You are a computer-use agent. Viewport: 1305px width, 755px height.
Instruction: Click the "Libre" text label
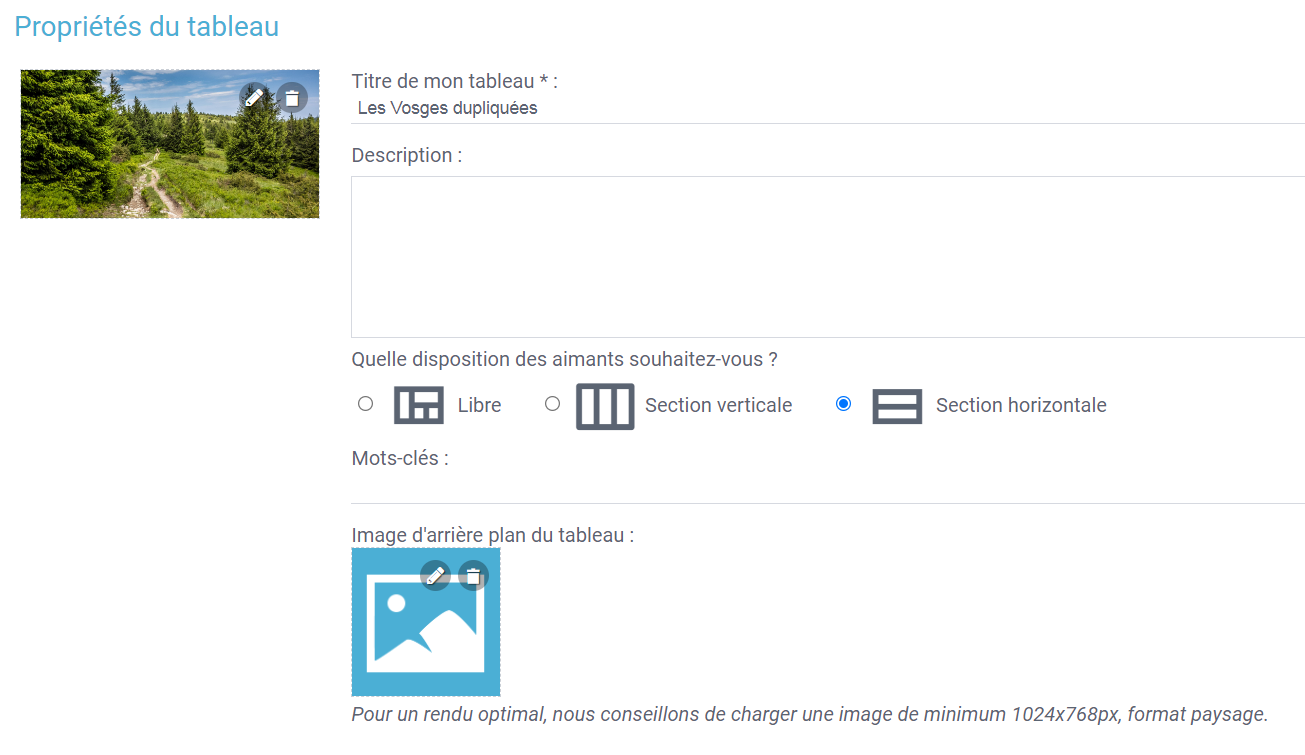point(479,405)
